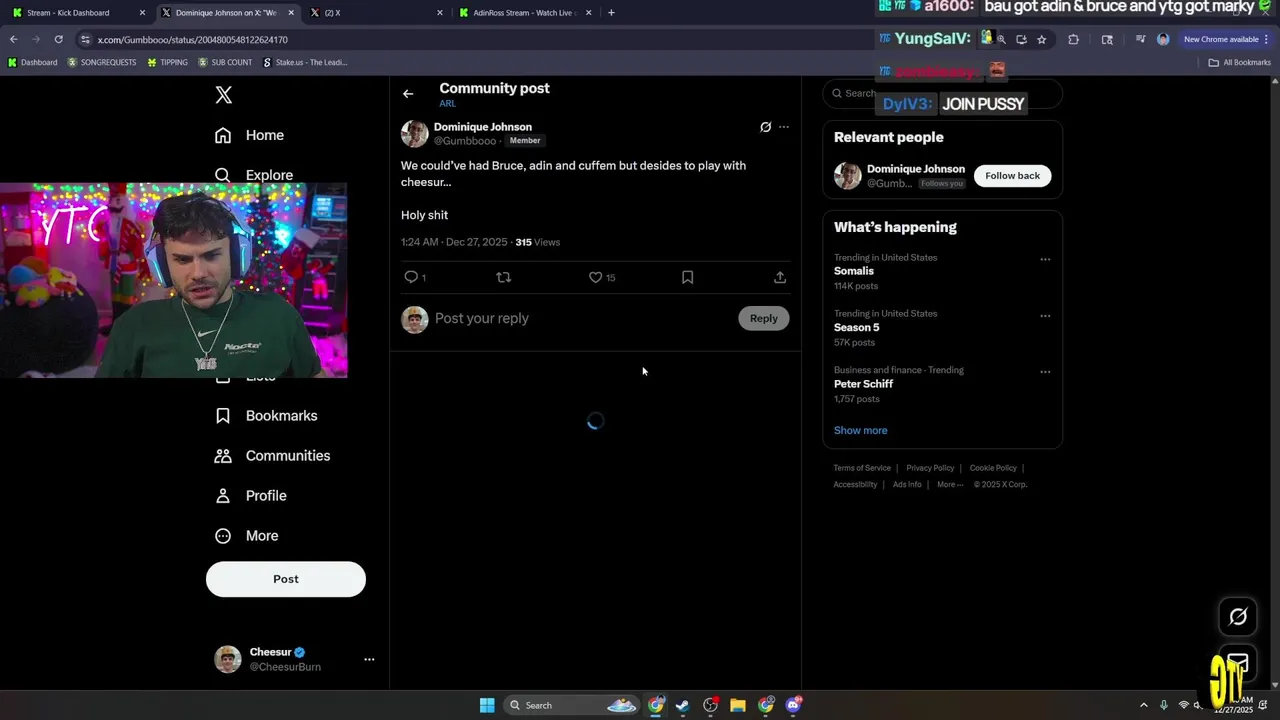This screenshot has width=1280, height=720.
Task: Open options for Season 5 trend
Action: coord(1045,315)
